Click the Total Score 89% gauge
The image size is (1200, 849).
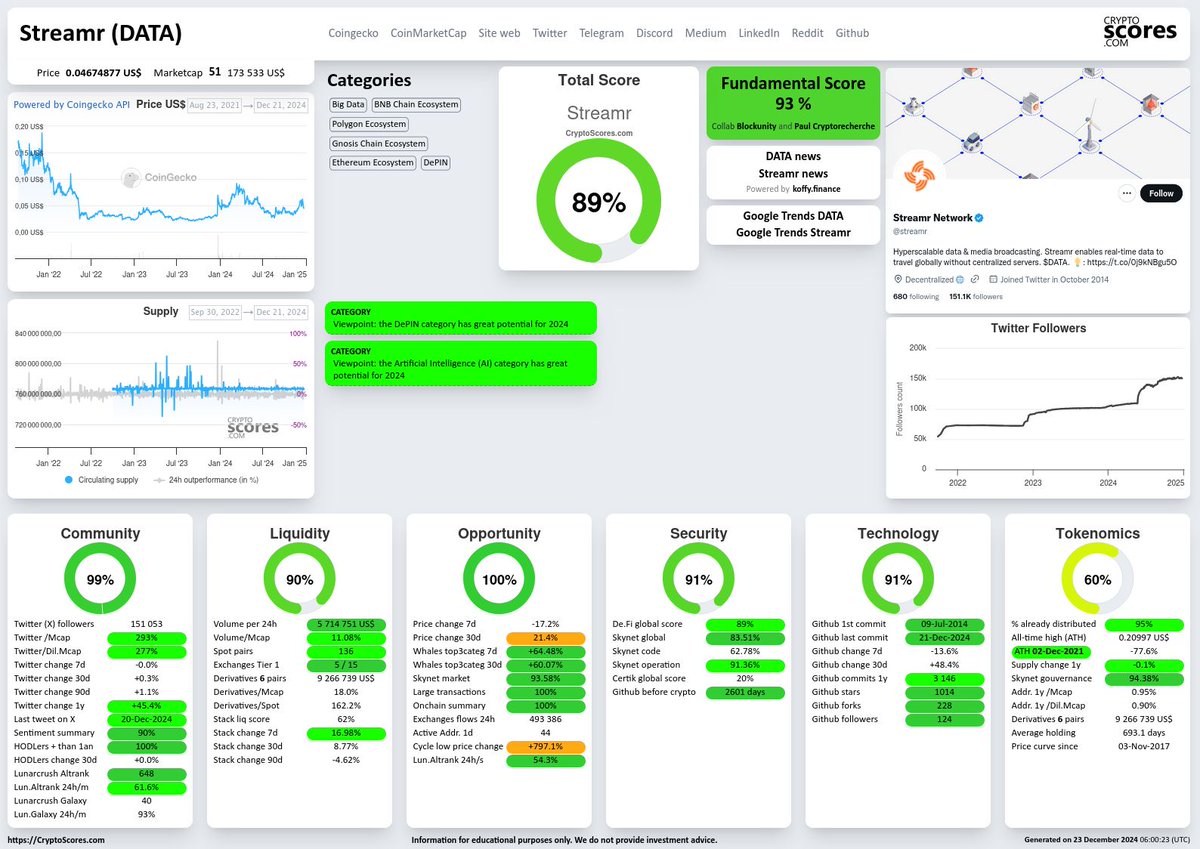tap(598, 201)
